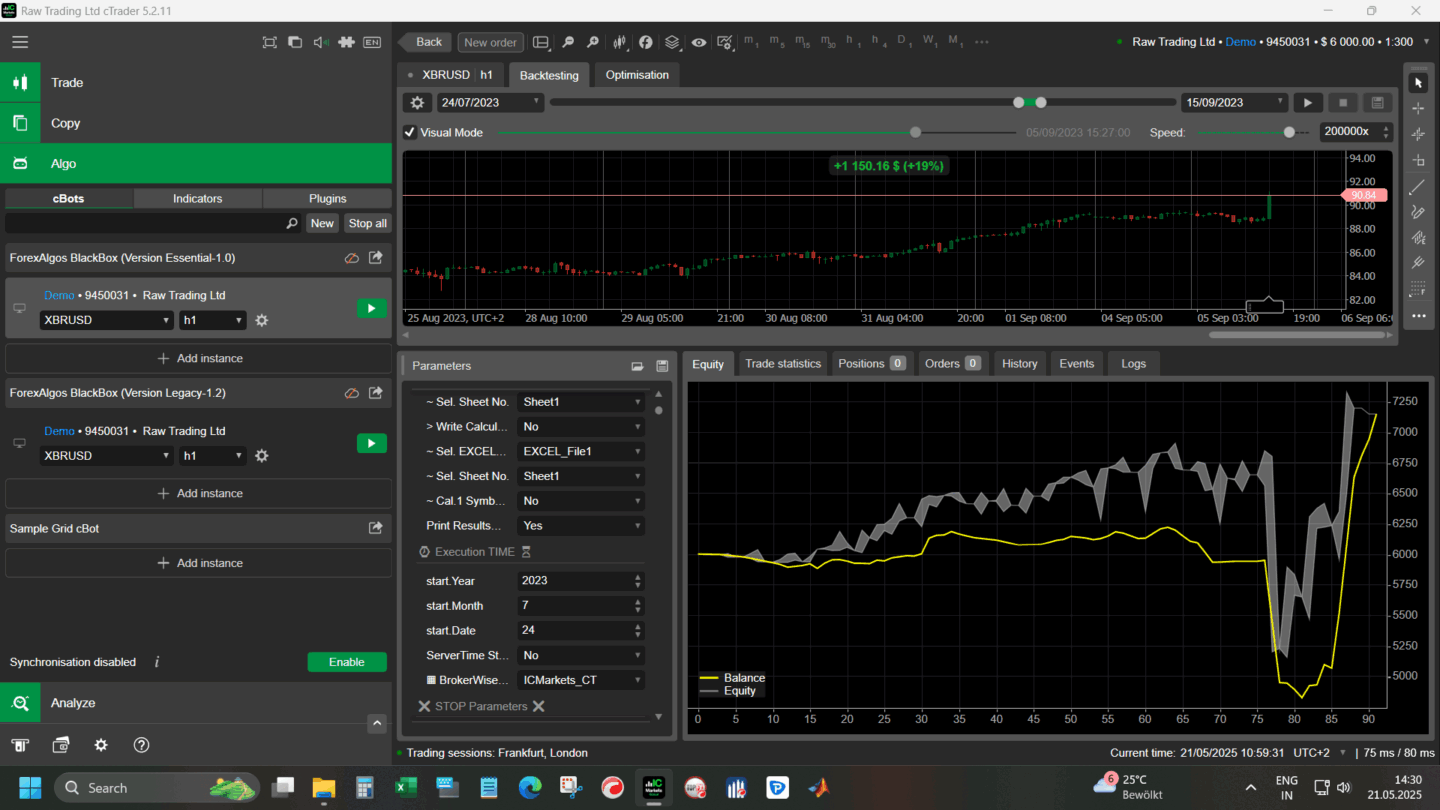Open backtesting settings gear icon

[x=418, y=103]
